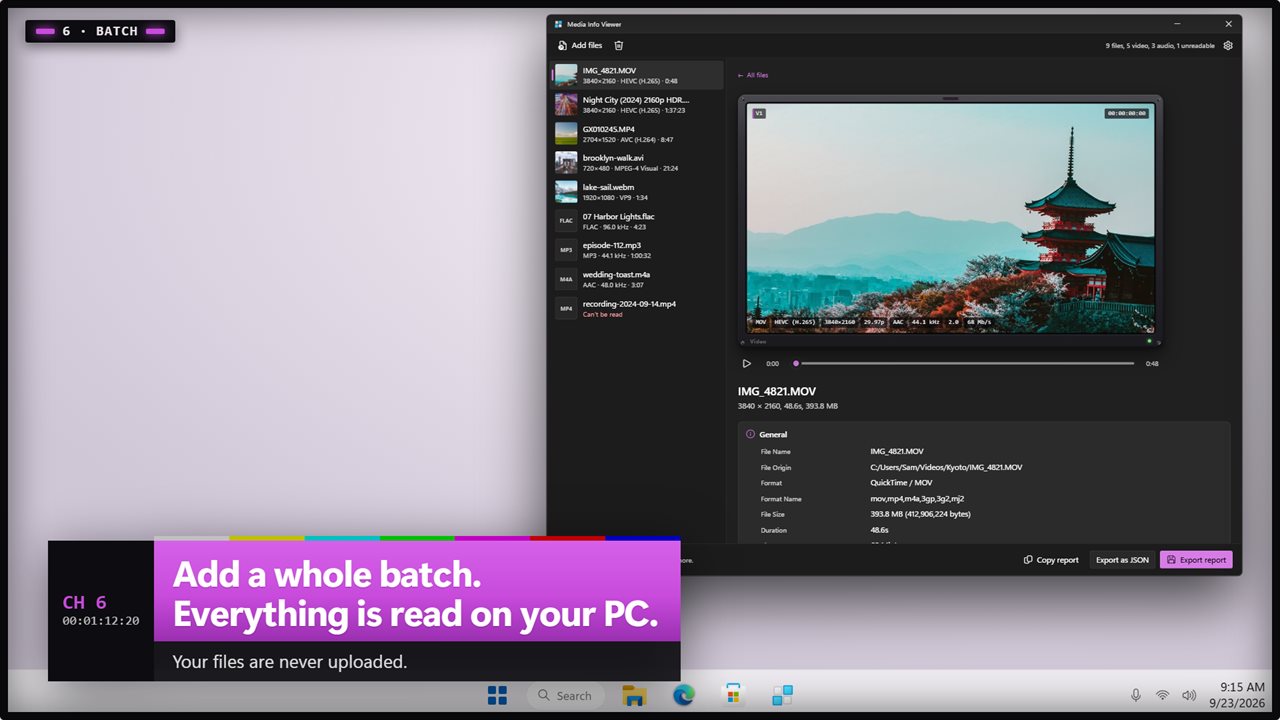Open Microsoft Store from the taskbar
Screen dimensions: 1280x720
(733, 695)
